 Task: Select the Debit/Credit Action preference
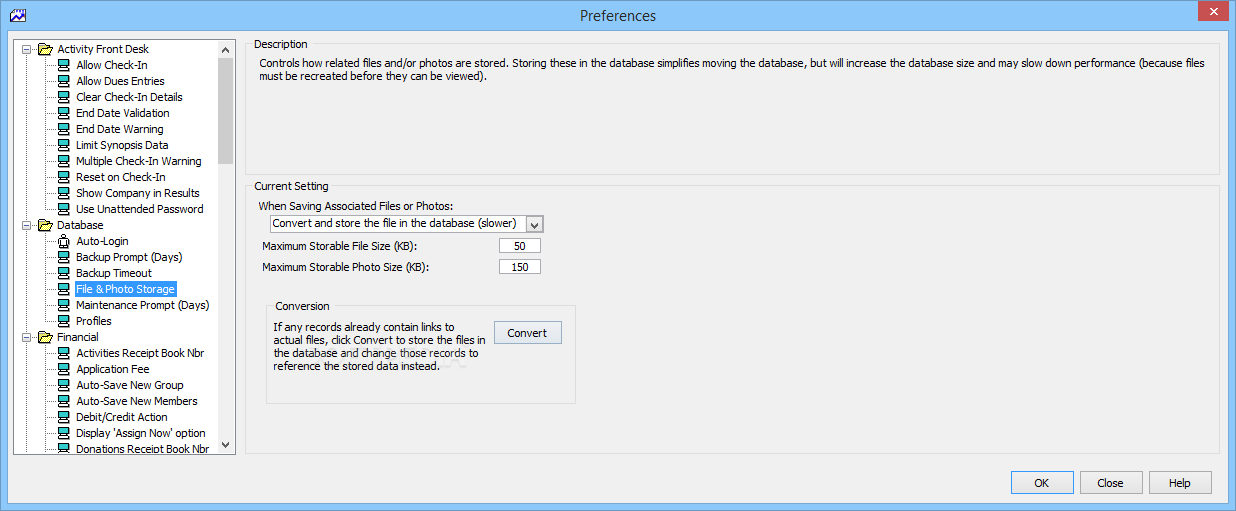click(x=122, y=417)
